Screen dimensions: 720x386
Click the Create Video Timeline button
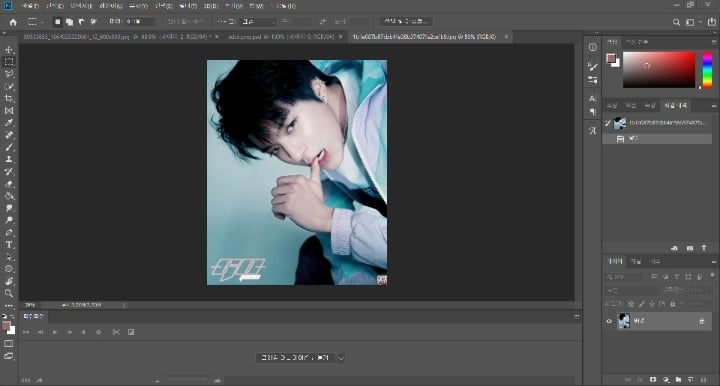point(295,358)
